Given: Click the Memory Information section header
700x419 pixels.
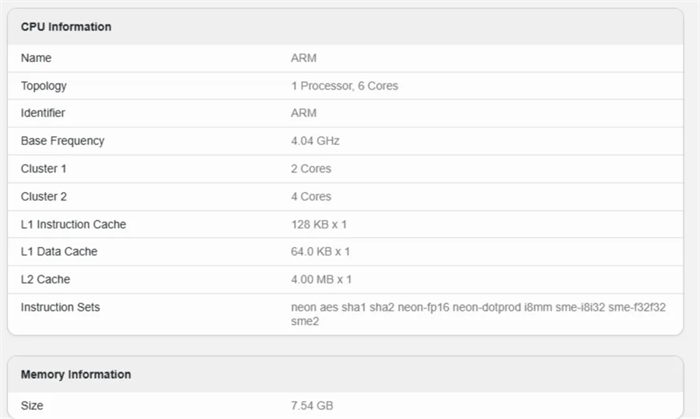Looking at the screenshot, I should pyautogui.click(x=76, y=374).
